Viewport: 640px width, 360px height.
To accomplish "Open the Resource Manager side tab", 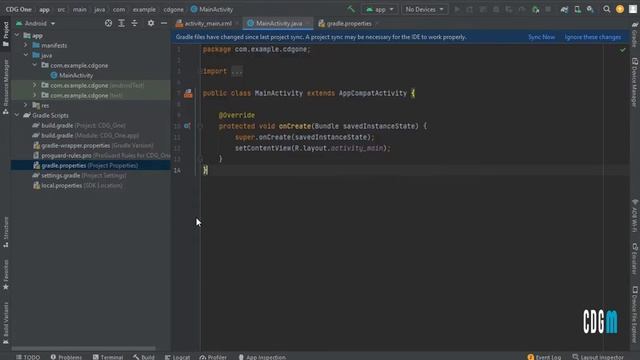I will 6,87.
